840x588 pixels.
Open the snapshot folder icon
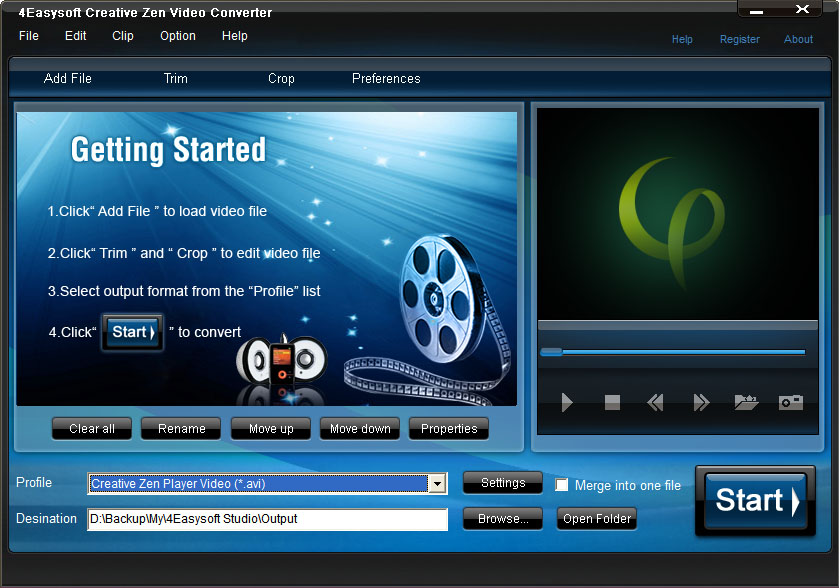pos(746,402)
